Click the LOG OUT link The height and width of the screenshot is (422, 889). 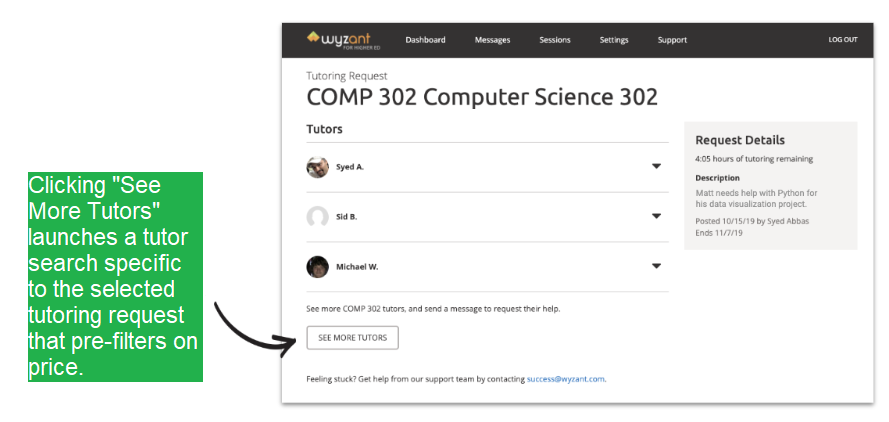pos(843,40)
